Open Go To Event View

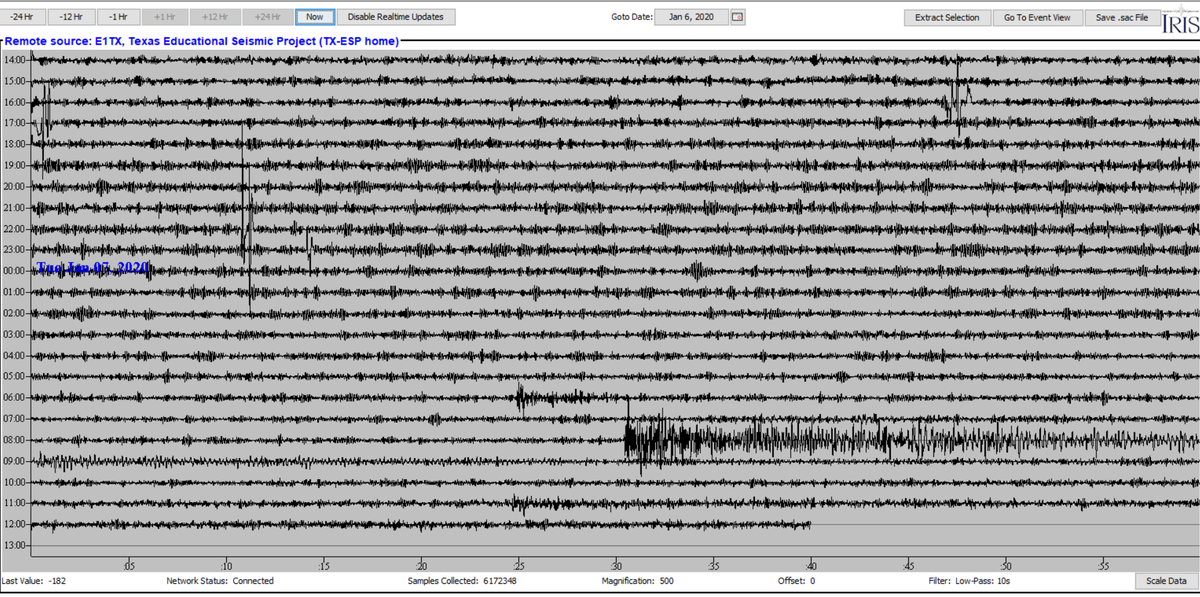tap(1037, 17)
